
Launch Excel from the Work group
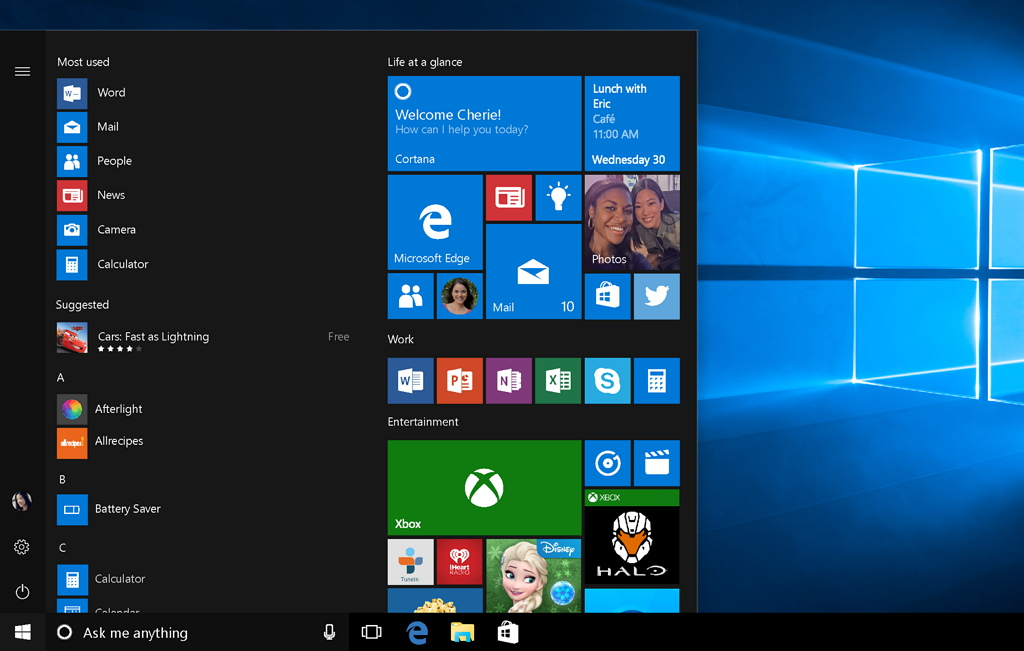tap(558, 380)
